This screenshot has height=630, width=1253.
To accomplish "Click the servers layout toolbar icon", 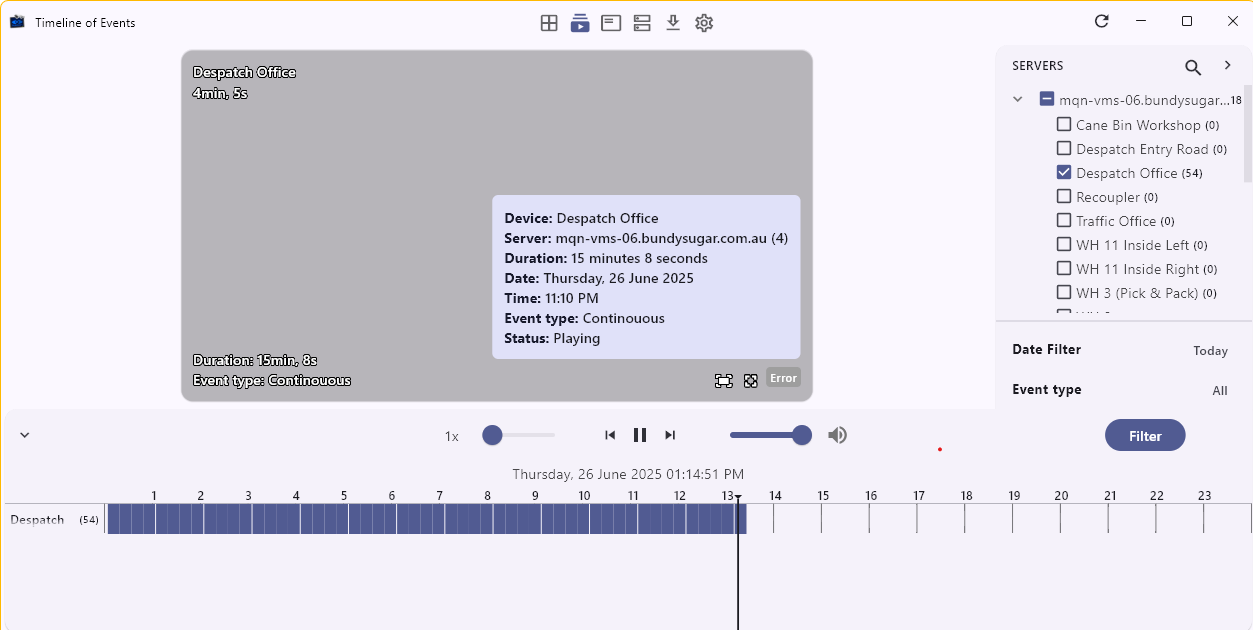I will click(x=642, y=23).
